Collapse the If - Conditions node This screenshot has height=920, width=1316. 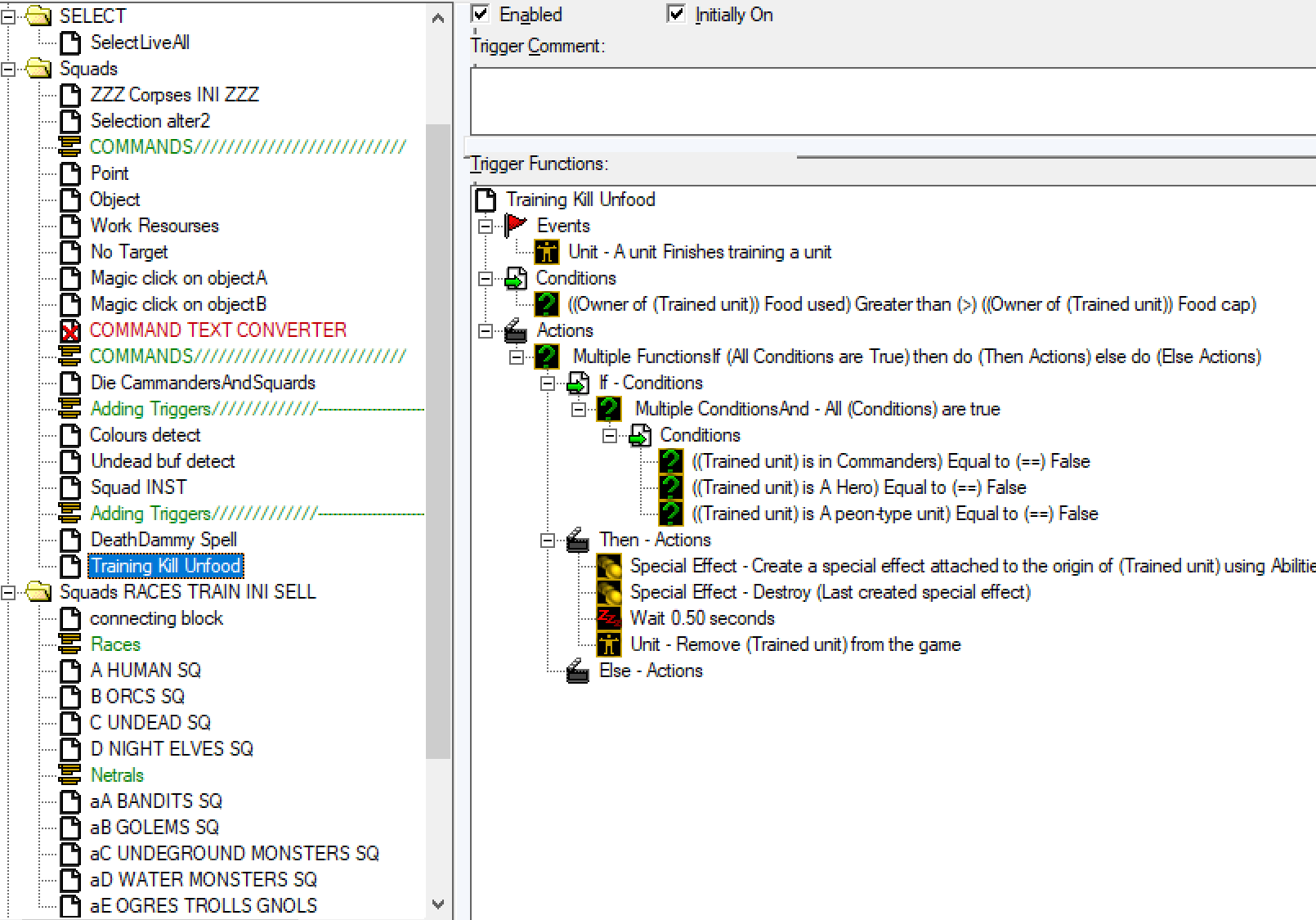coord(548,383)
